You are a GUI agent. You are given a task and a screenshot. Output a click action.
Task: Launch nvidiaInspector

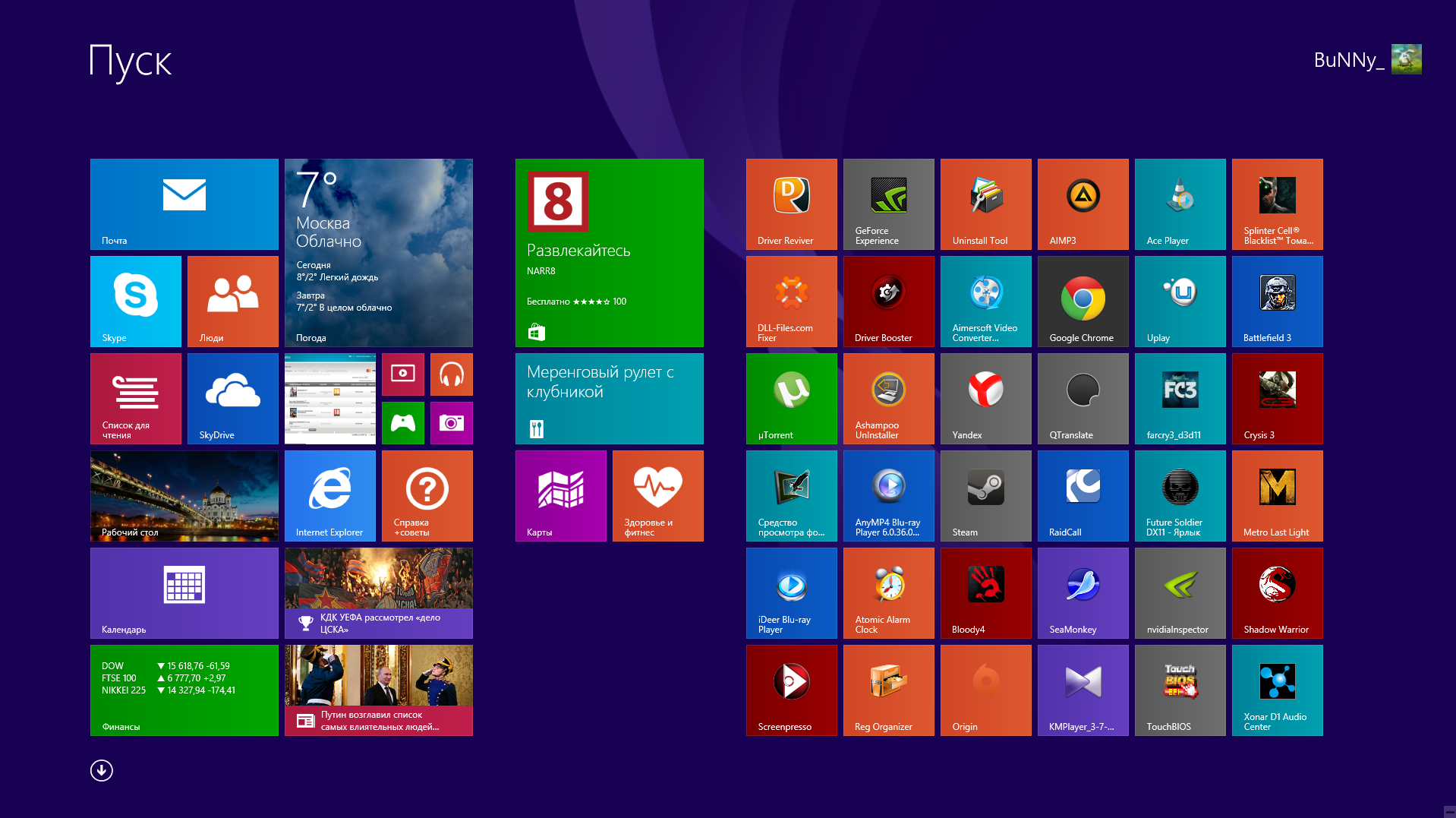[x=1180, y=593]
